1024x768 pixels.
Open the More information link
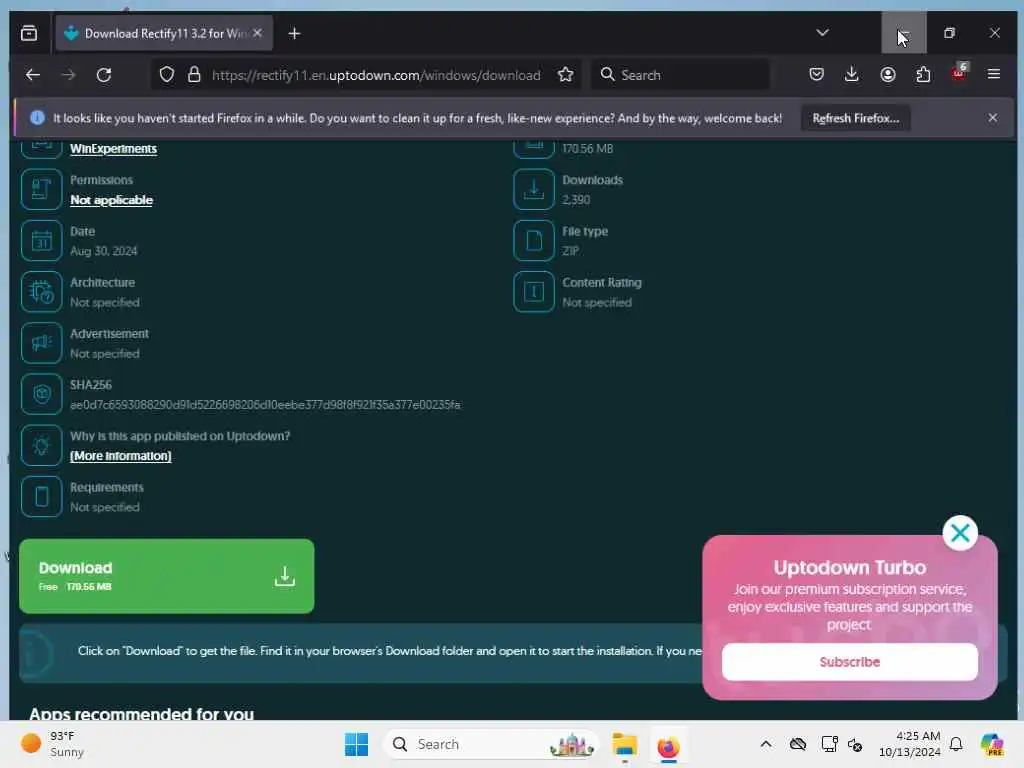coord(121,456)
